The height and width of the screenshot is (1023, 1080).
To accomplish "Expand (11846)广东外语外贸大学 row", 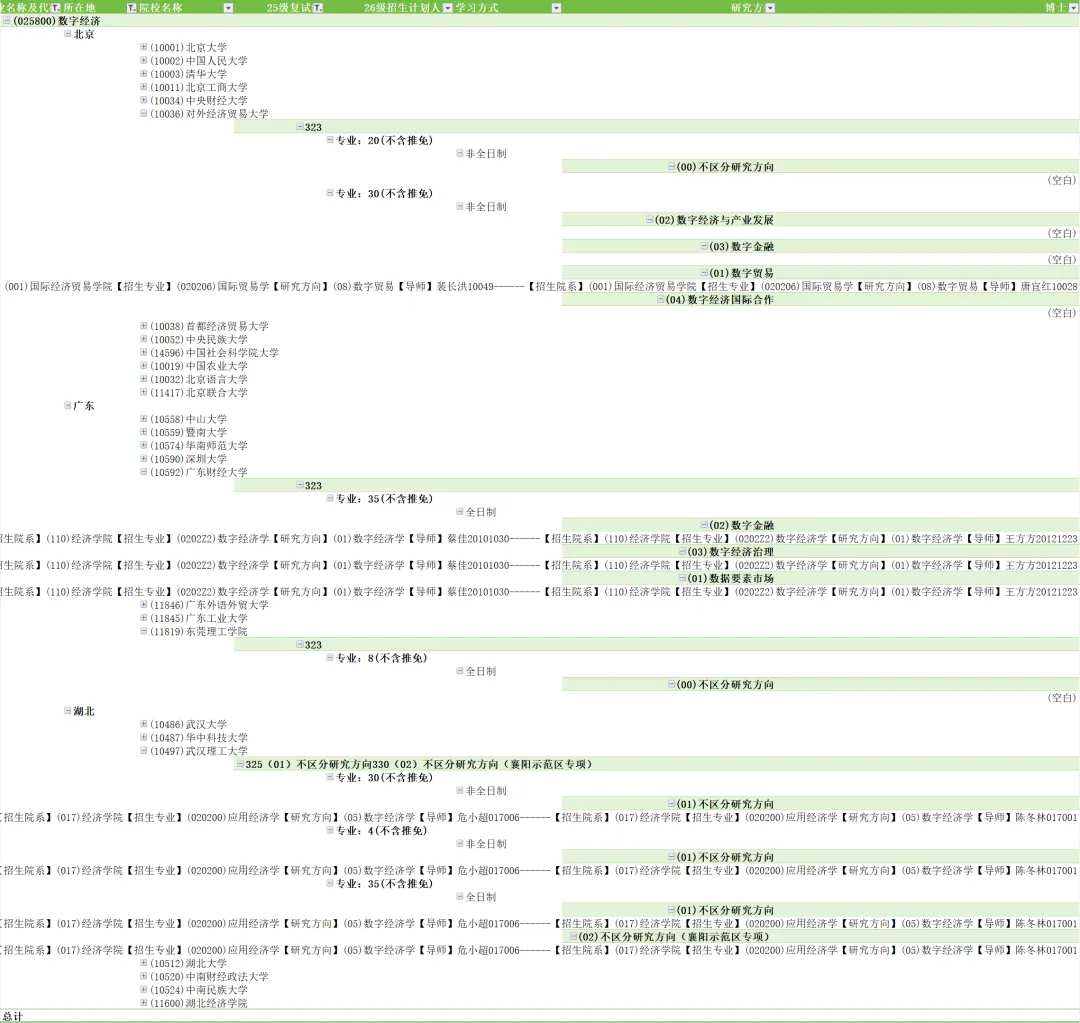I will 143,604.
